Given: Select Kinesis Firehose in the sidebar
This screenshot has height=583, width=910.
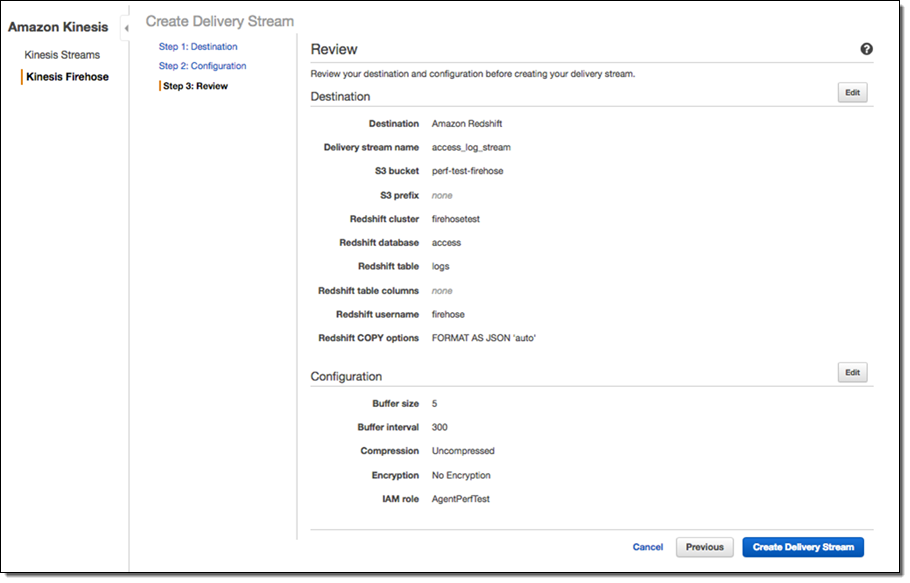Looking at the screenshot, I should coord(67,77).
